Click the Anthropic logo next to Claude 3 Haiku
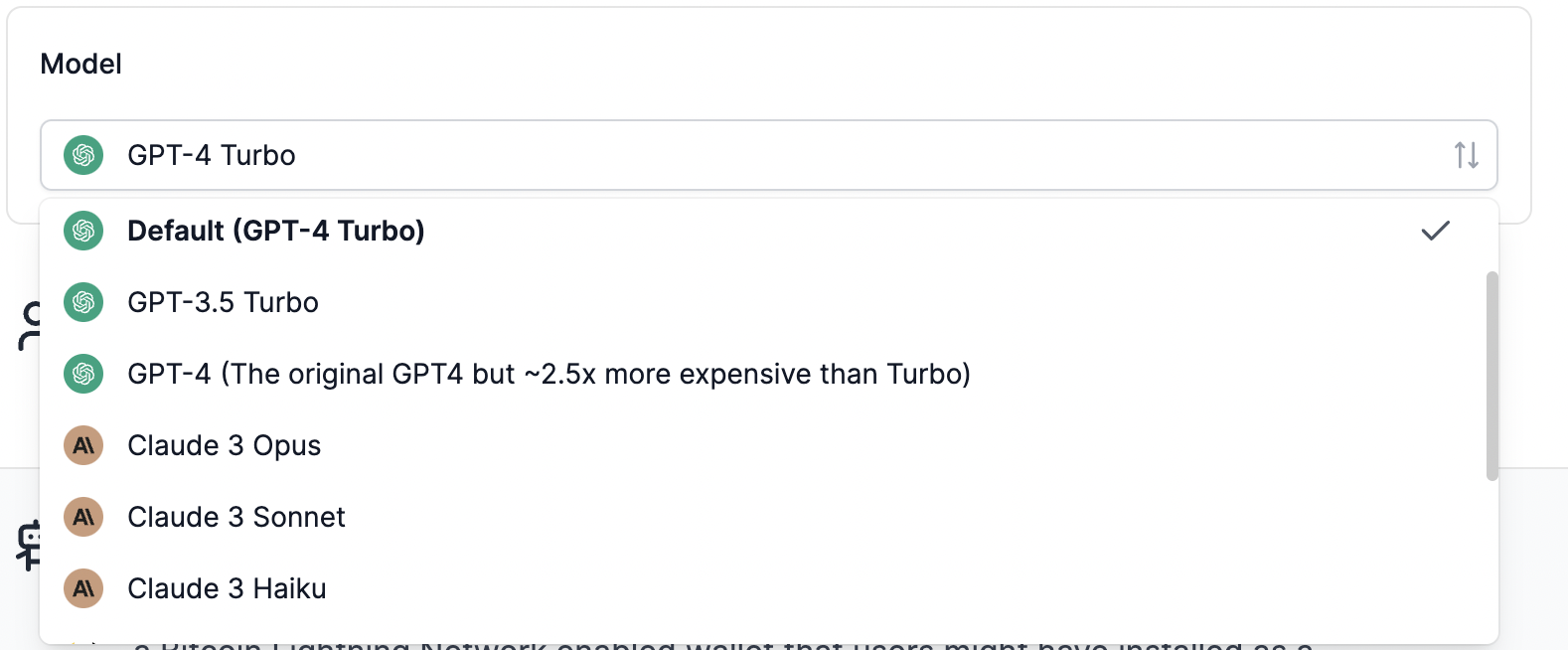Screen dimensions: 1568x650 click(x=83, y=588)
